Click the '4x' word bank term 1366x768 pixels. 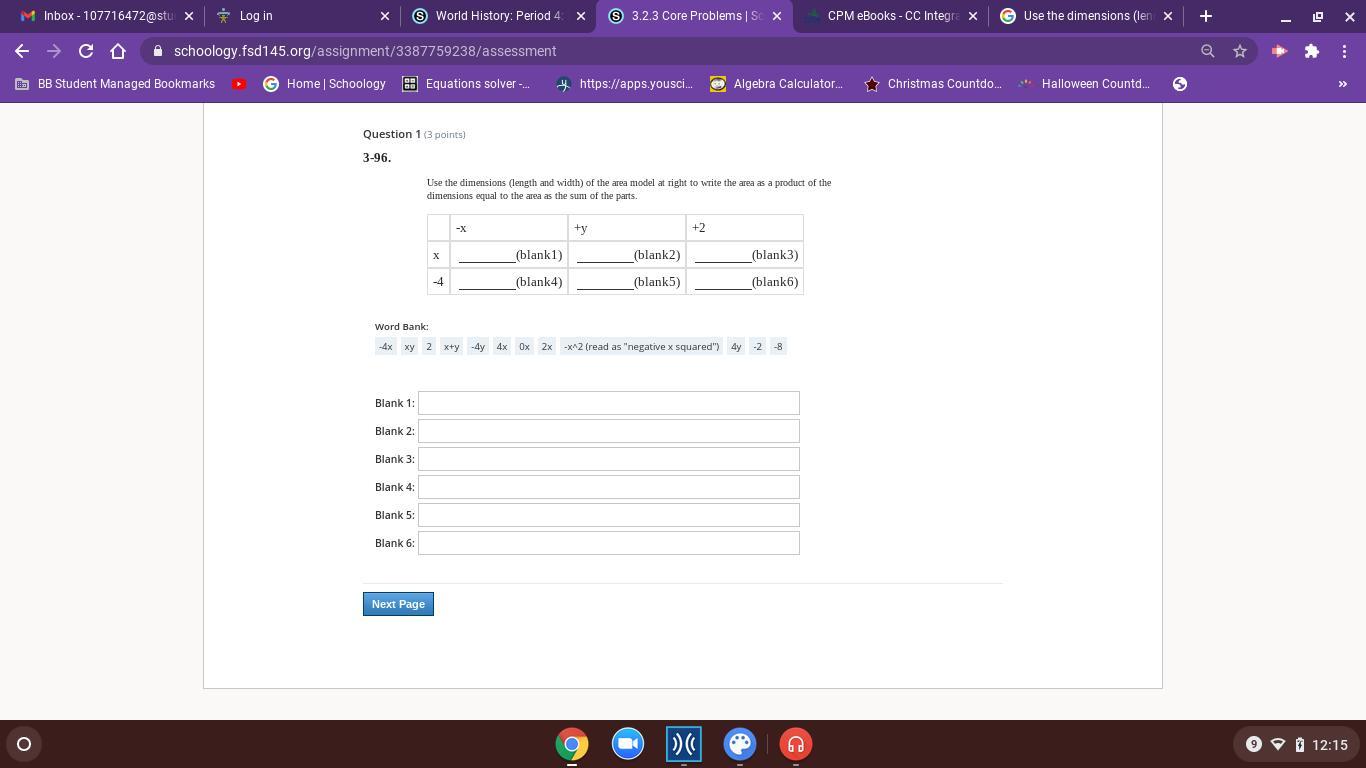[x=502, y=346]
